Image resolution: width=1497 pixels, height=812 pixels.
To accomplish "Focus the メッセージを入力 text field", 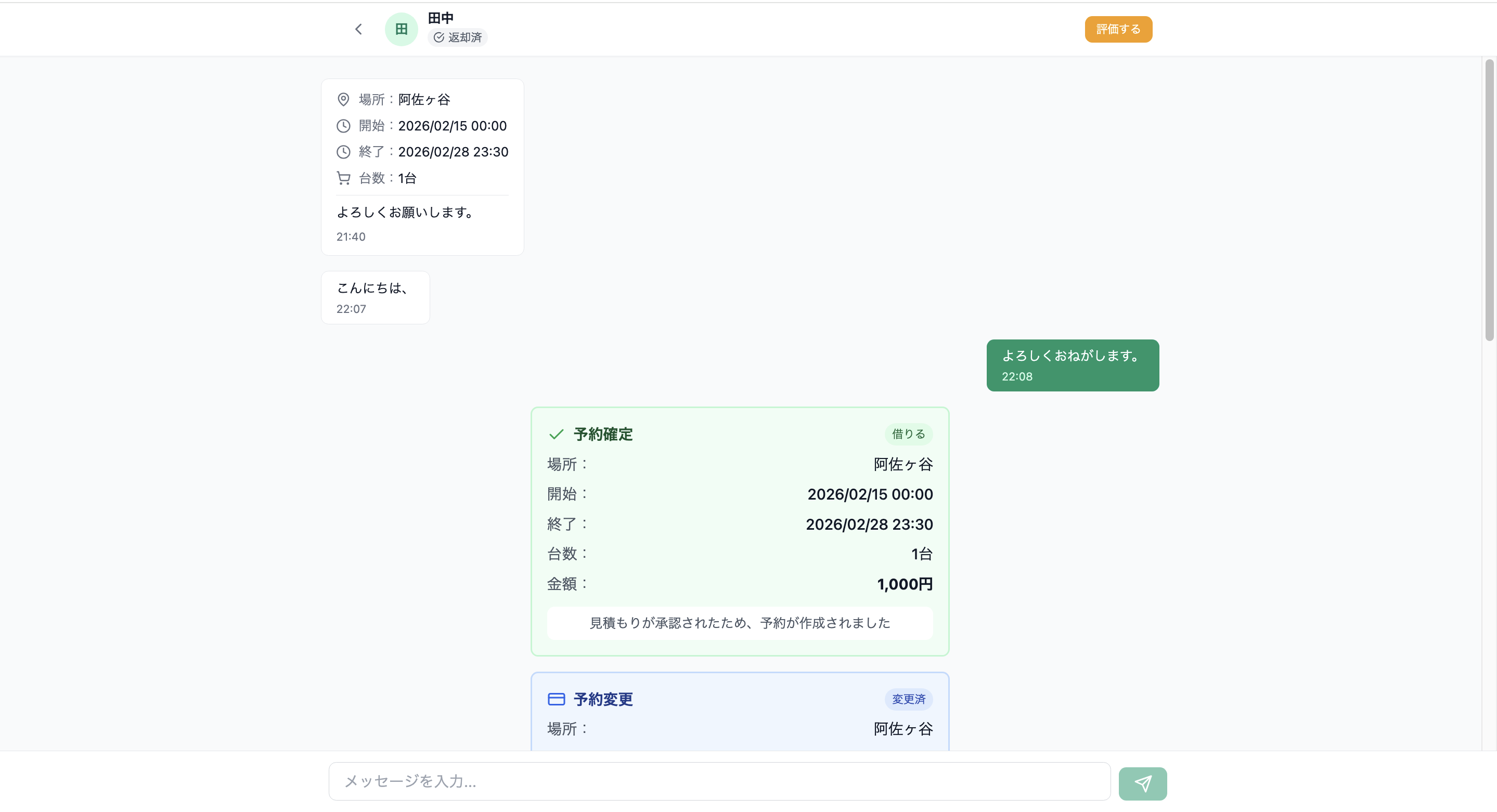I will tap(719, 781).
